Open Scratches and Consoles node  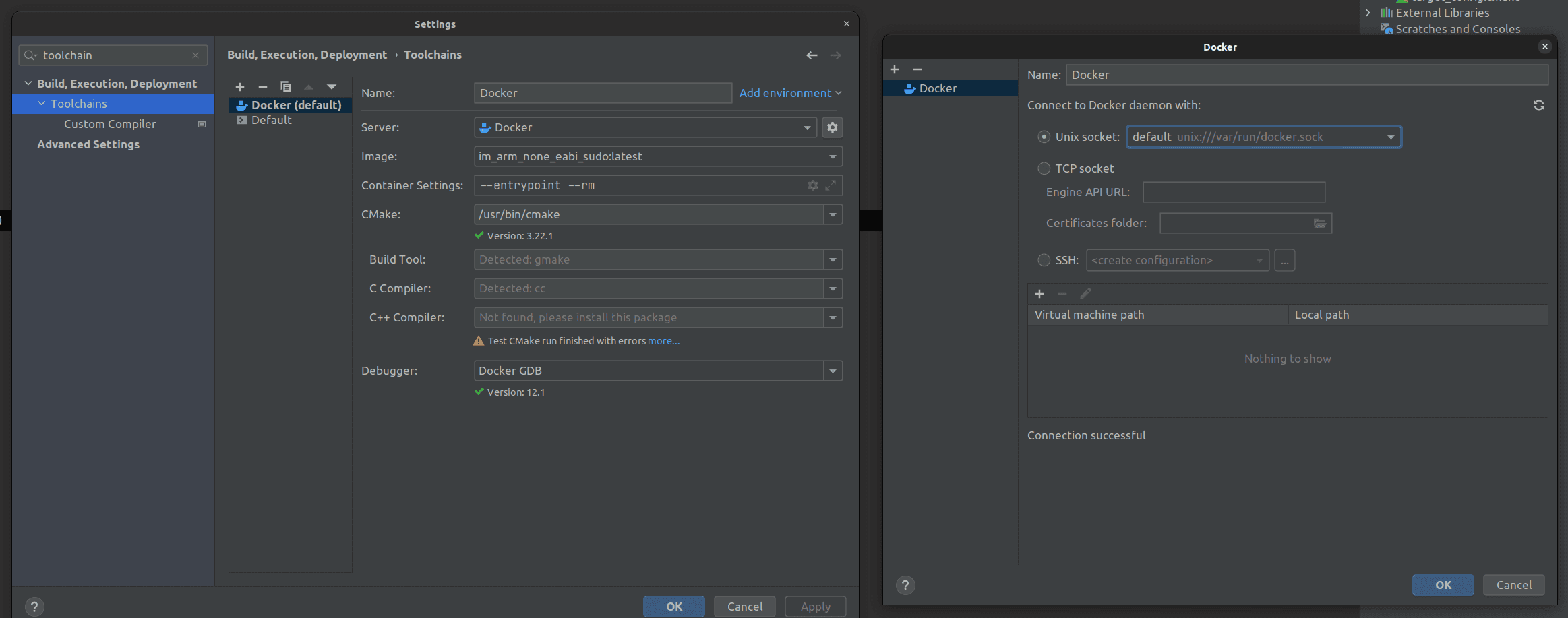click(1457, 29)
